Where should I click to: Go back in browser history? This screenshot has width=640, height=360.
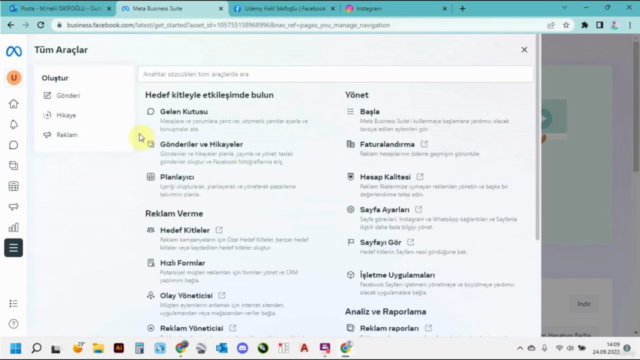(x=11, y=25)
